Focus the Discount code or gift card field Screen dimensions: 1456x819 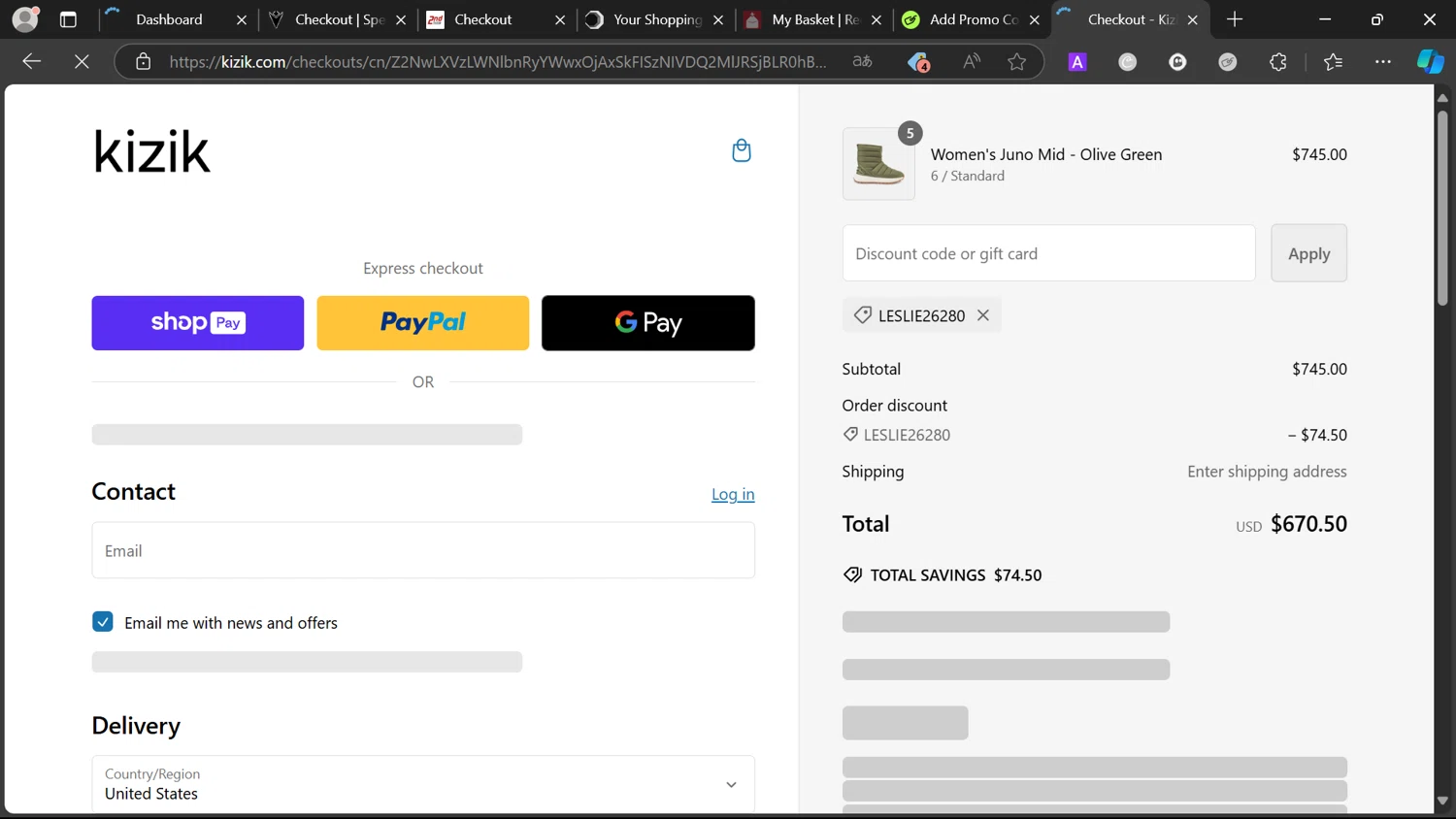pyautogui.click(x=1049, y=253)
